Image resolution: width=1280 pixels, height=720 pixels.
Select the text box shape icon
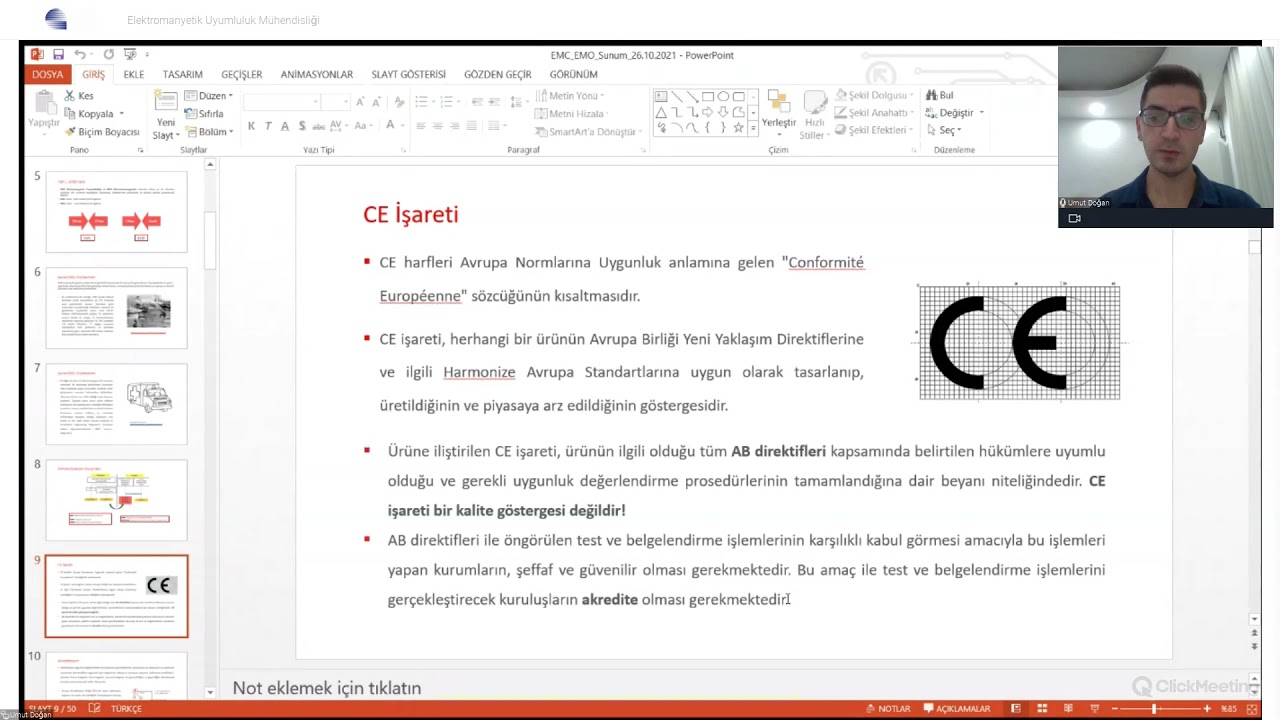(661, 97)
